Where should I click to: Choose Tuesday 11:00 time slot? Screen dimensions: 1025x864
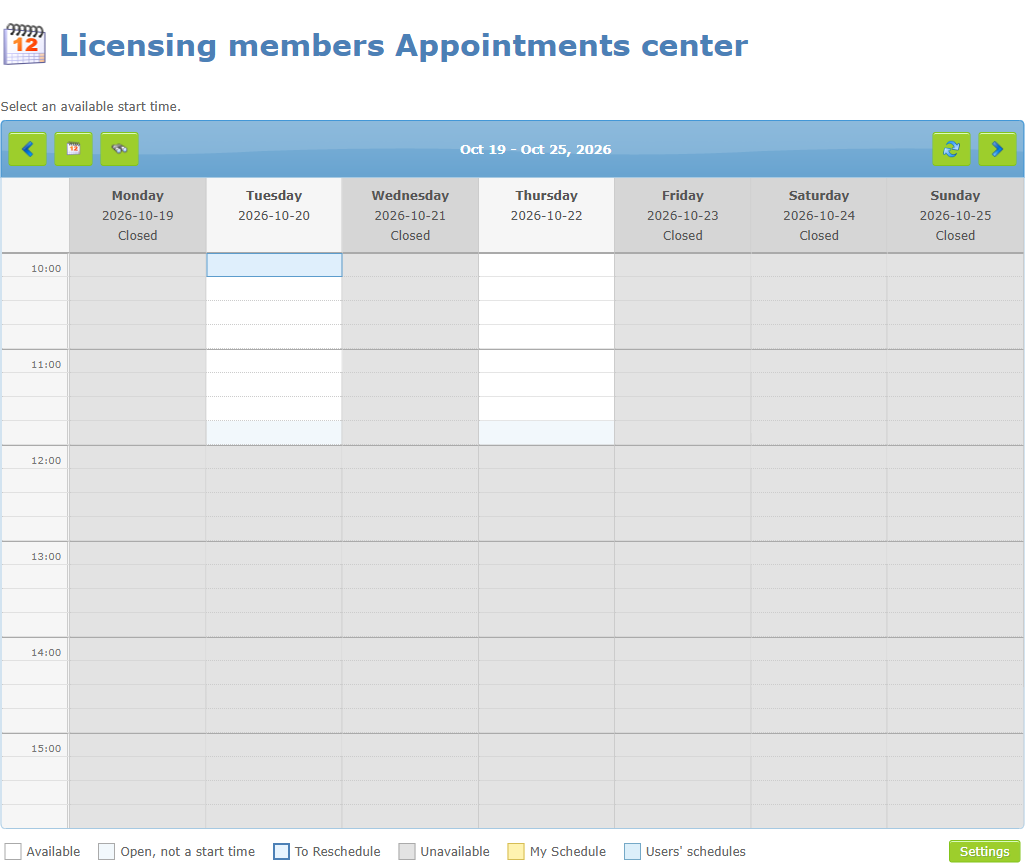(274, 361)
